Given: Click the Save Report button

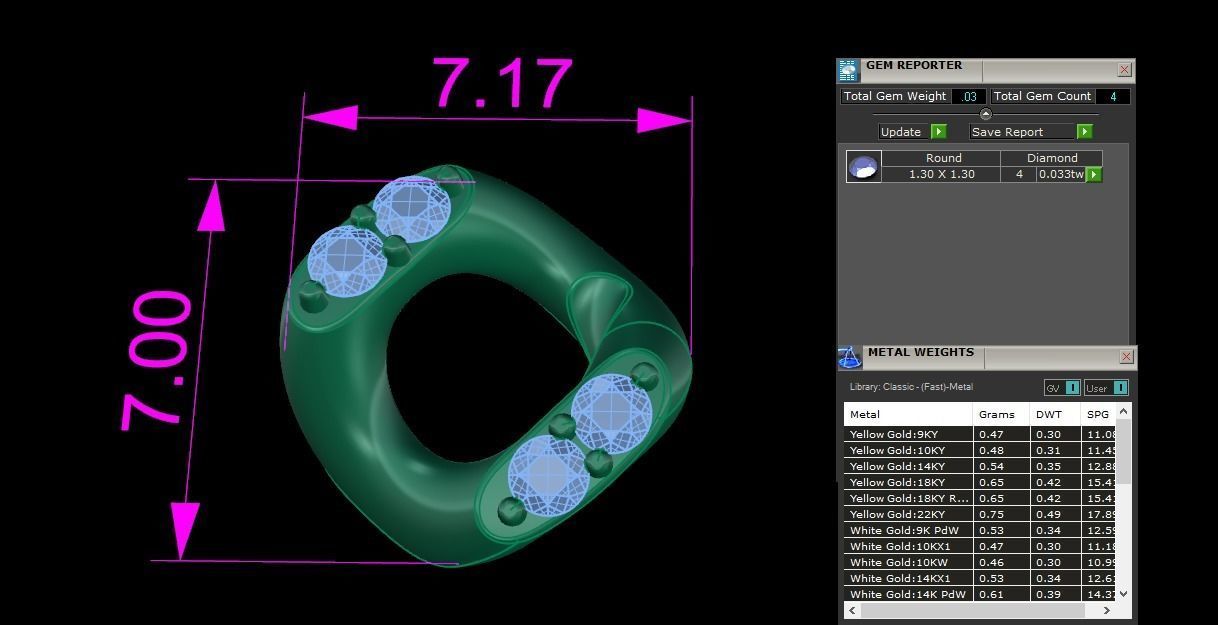Looking at the screenshot, I should pyautogui.click(x=1023, y=132).
